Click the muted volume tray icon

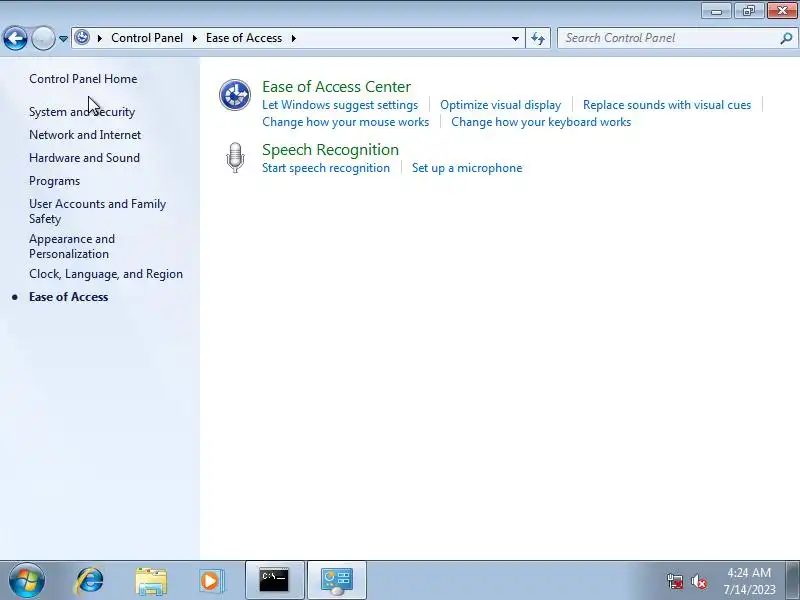pyautogui.click(x=698, y=581)
